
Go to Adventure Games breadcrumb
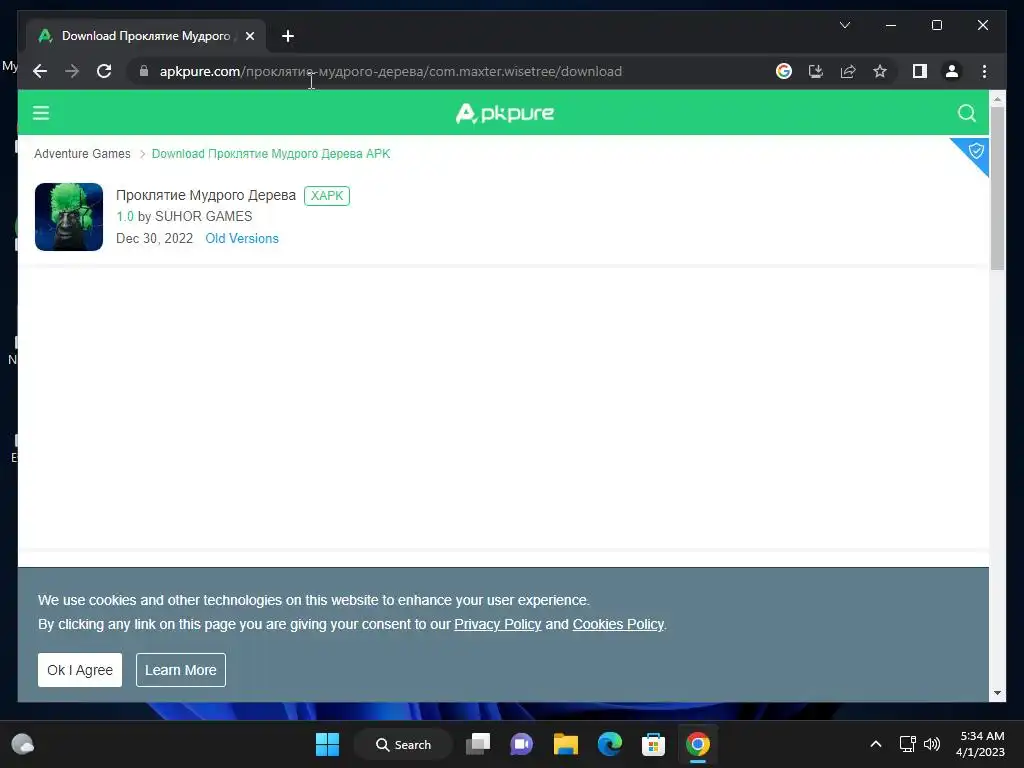(82, 153)
